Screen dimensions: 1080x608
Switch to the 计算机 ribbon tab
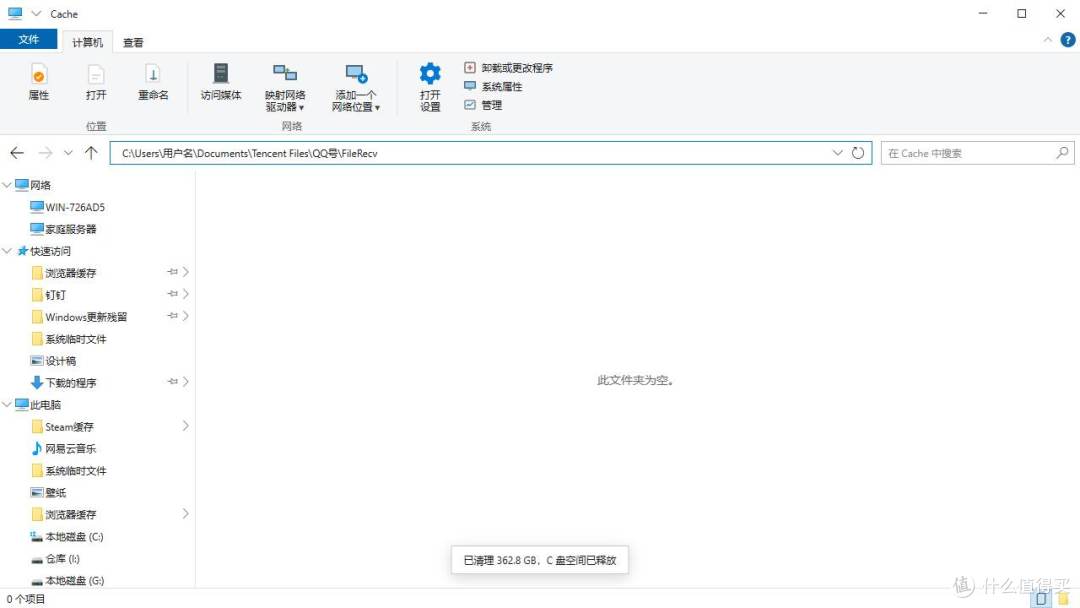(87, 42)
